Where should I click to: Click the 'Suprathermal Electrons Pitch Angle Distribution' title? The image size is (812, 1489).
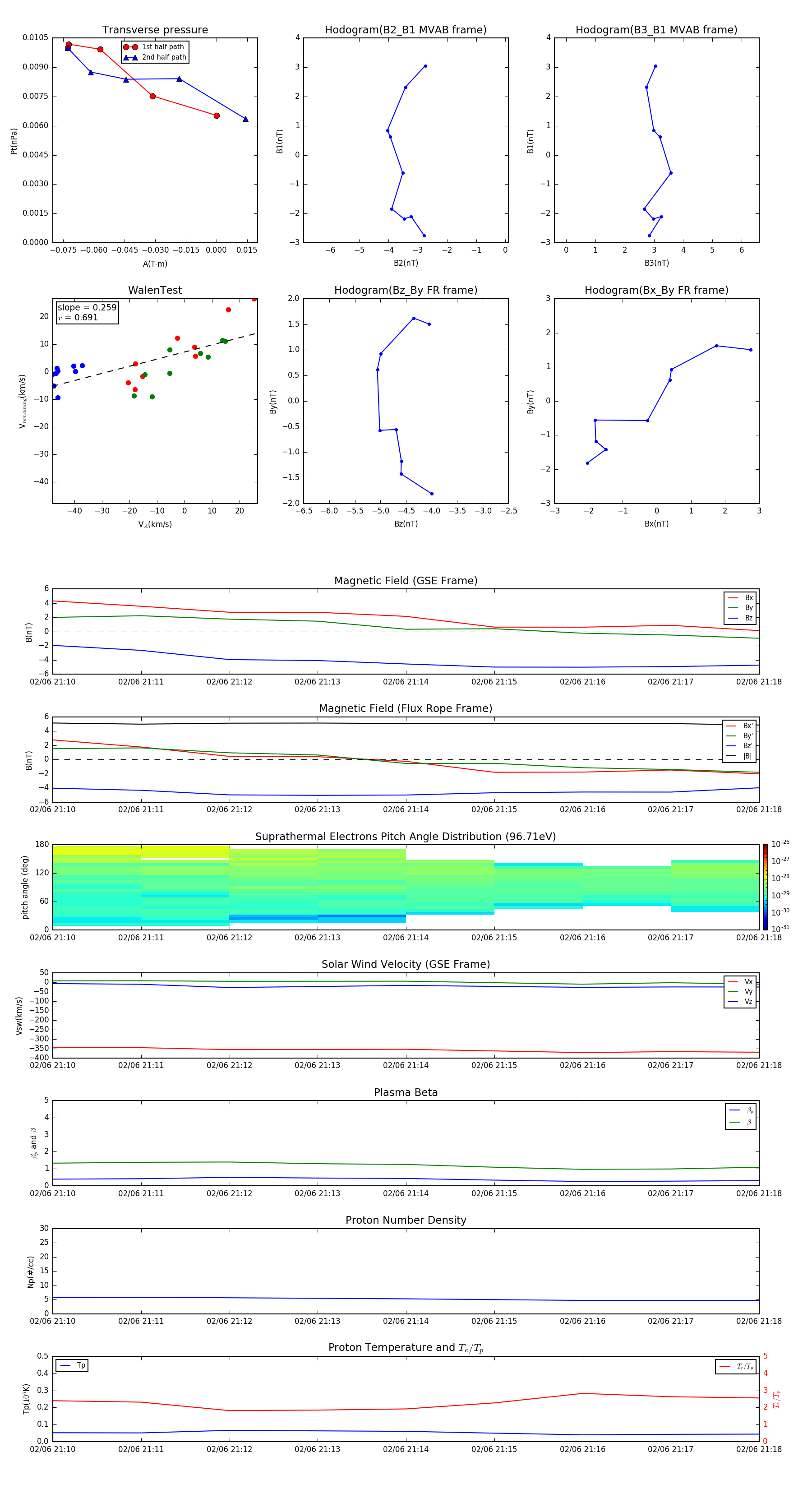click(406, 837)
